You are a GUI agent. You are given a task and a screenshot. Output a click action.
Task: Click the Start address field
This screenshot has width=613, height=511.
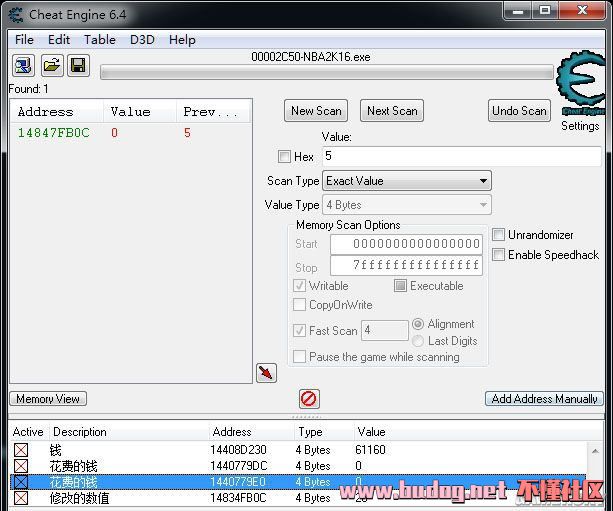pos(406,244)
